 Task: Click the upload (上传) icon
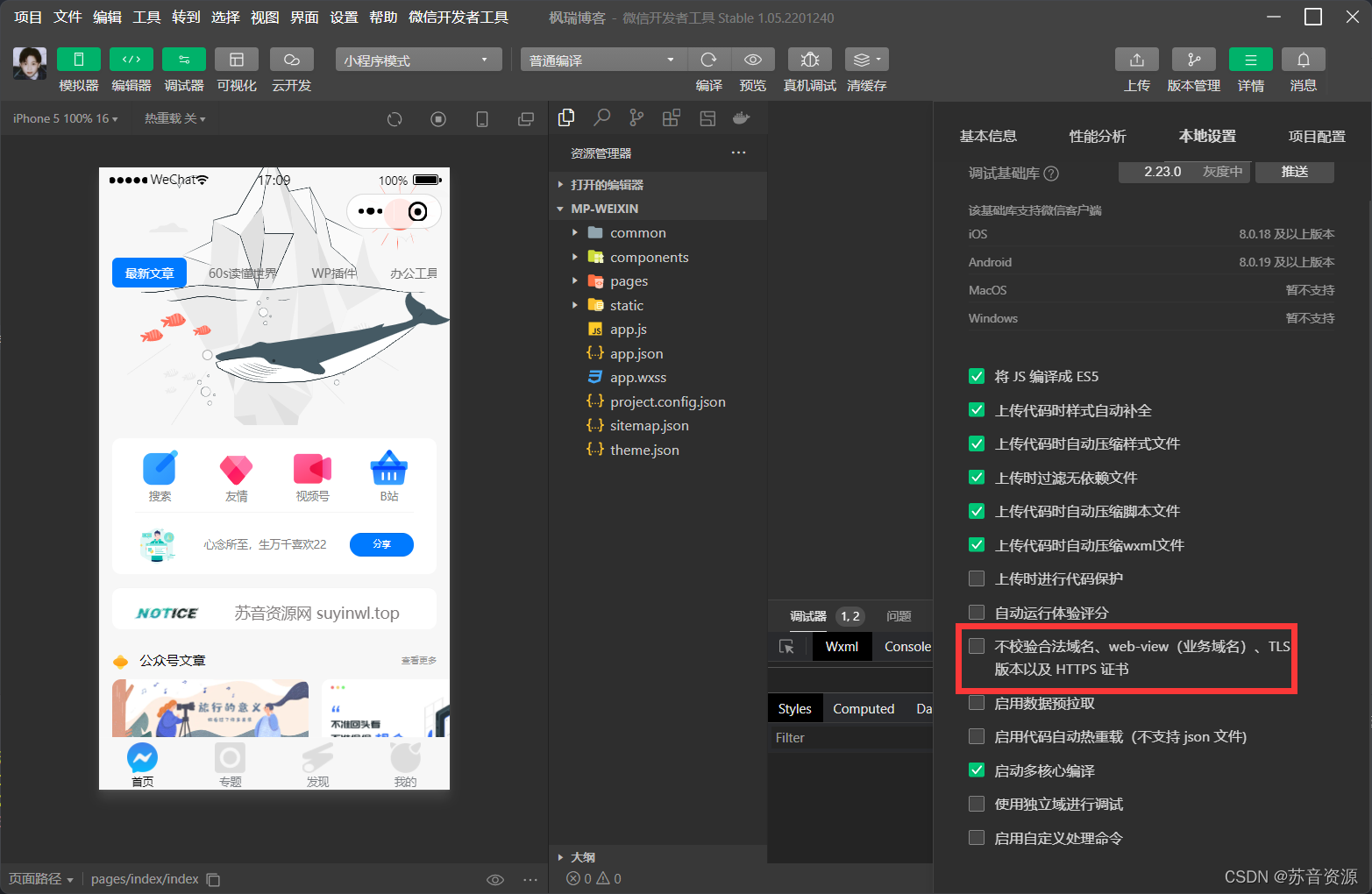click(x=1137, y=60)
